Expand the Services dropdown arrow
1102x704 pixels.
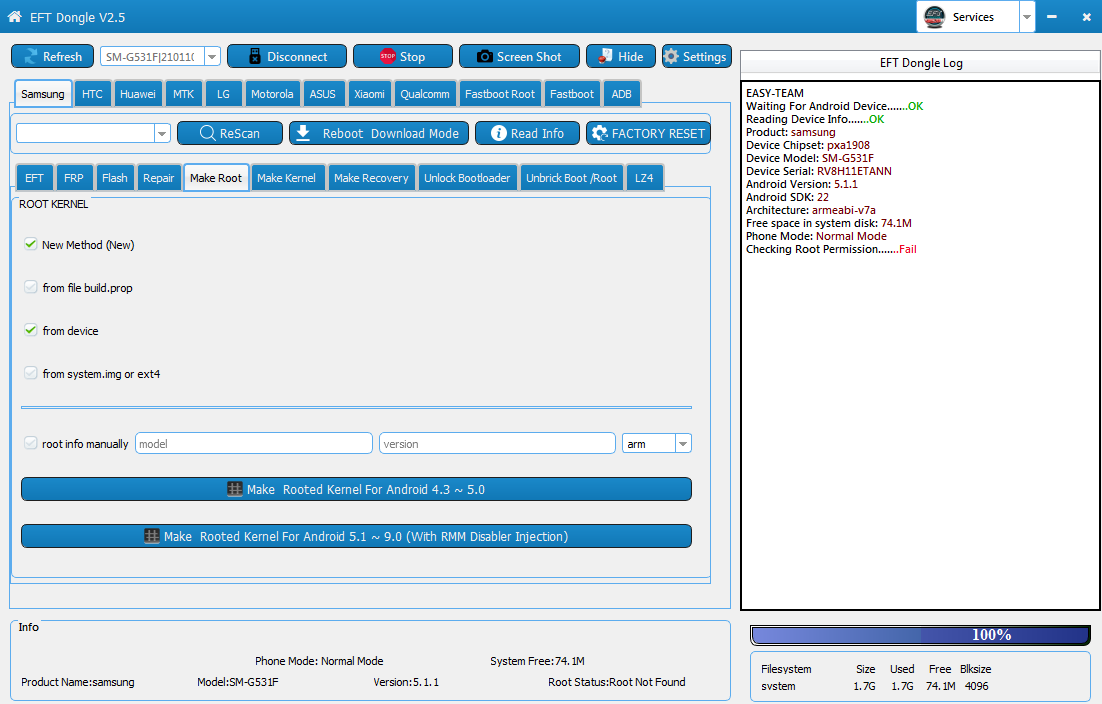pos(1027,17)
